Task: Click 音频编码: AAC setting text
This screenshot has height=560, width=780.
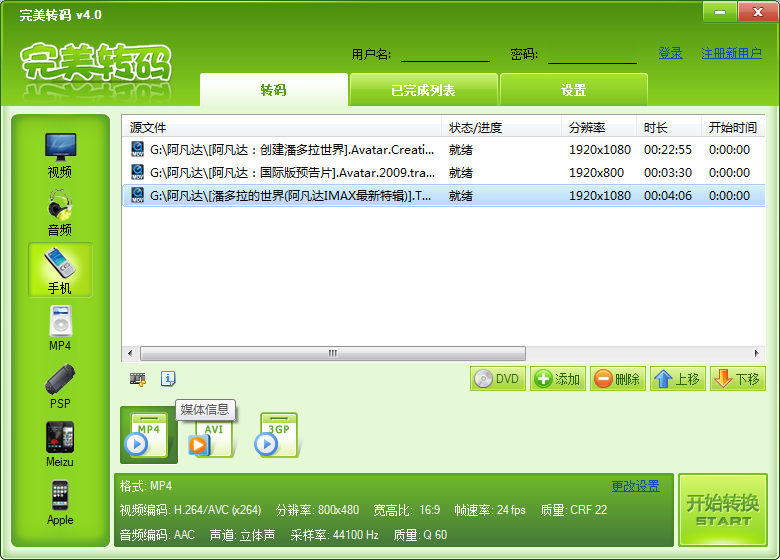Action: pyautogui.click(x=157, y=535)
